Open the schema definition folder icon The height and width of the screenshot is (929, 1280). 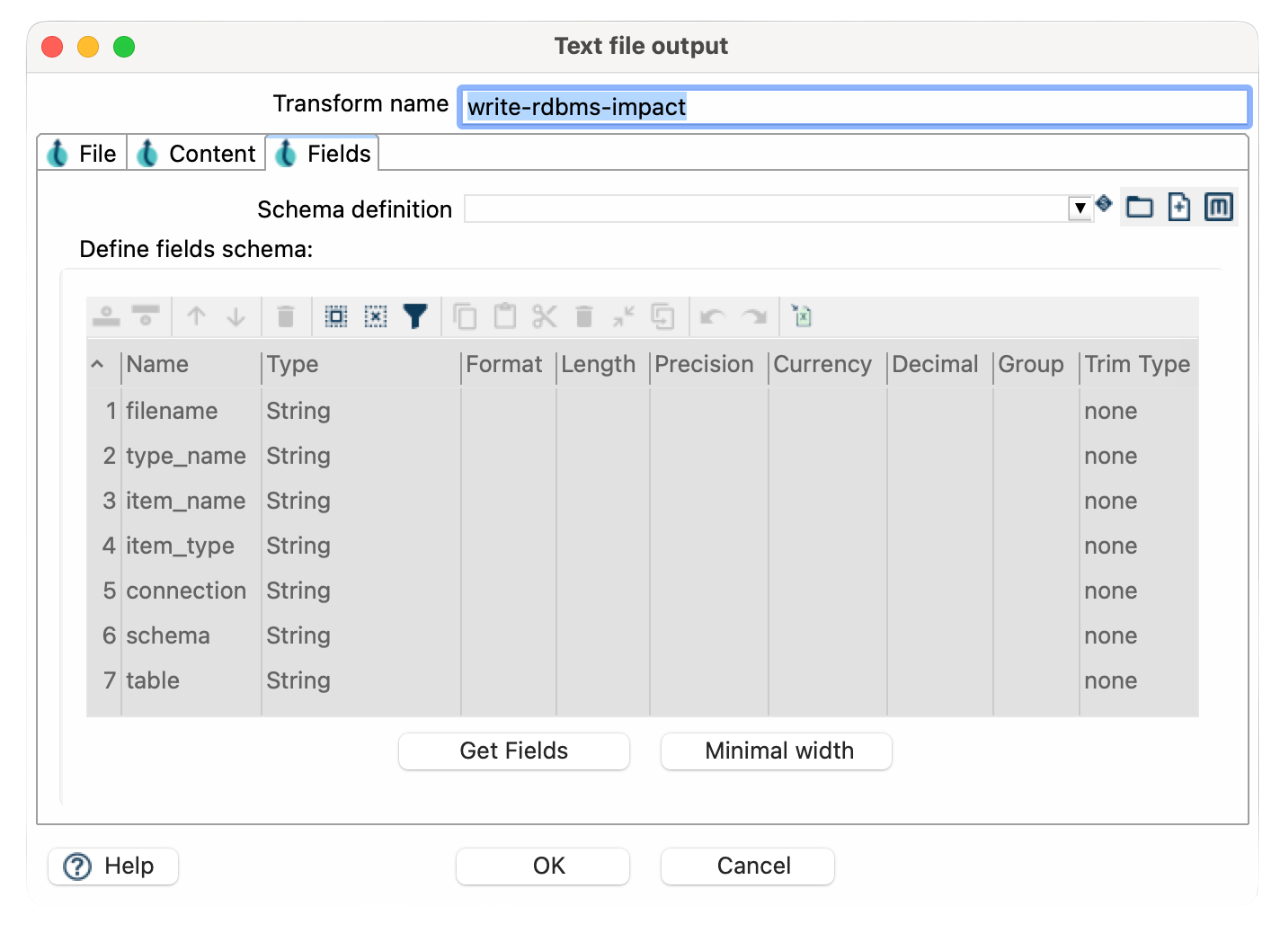pyautogui.click(x=1139, y=207)
